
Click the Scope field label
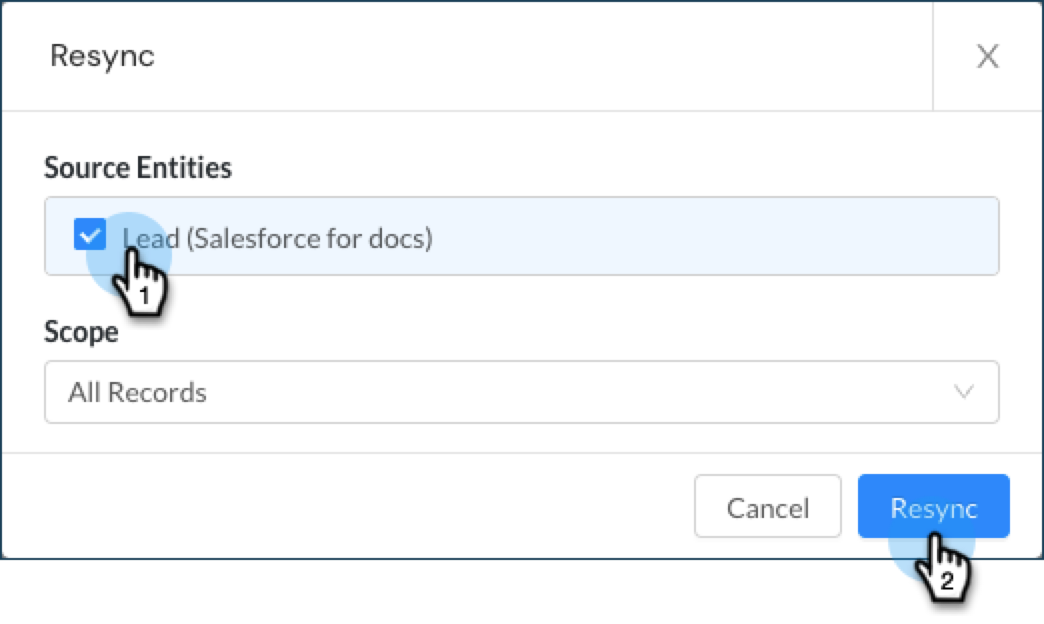81,332
